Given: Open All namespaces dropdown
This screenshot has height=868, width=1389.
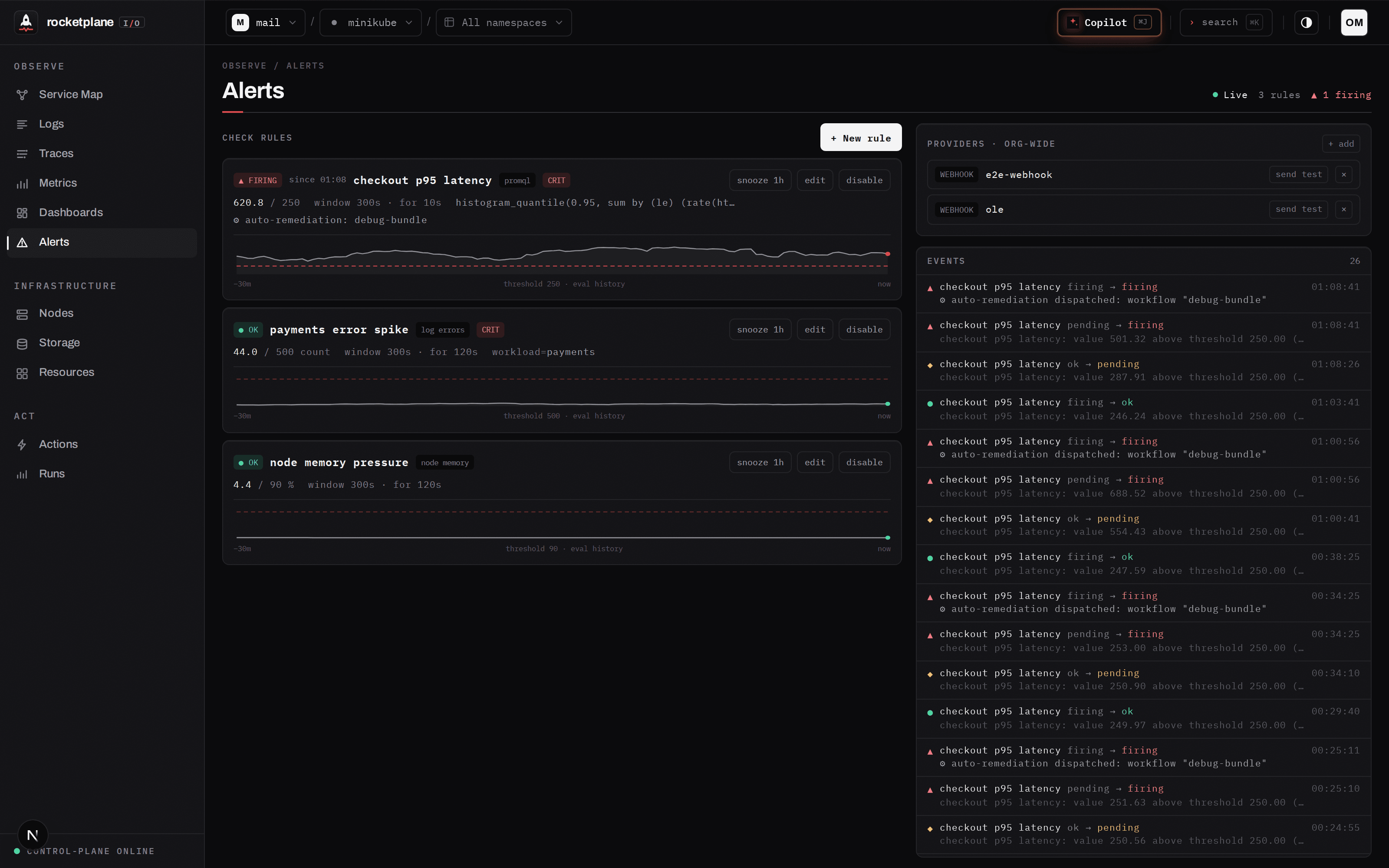Looking at the screenshot, I should click(x=504, y=23).
